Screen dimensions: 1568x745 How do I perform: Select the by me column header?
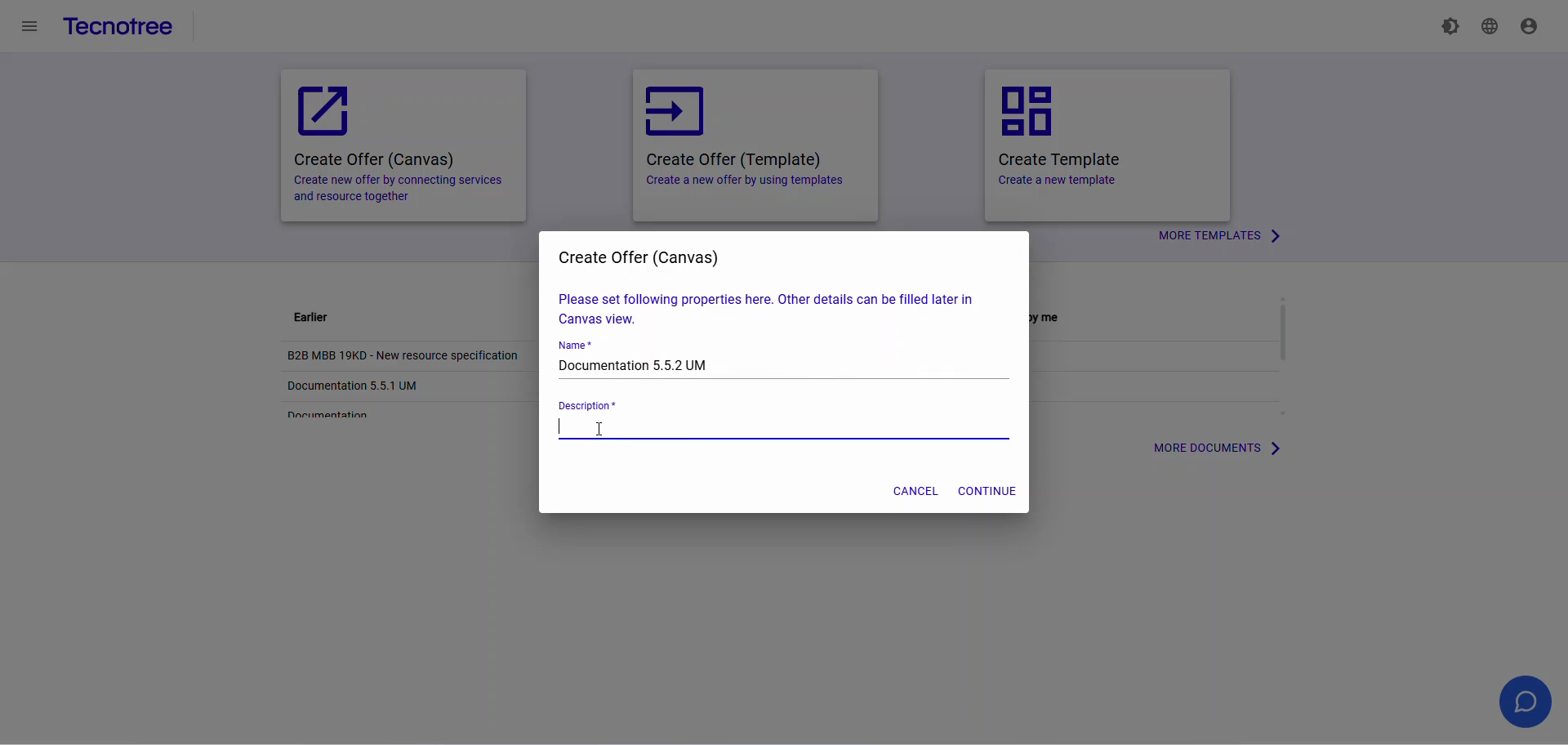click(1044, 317)
